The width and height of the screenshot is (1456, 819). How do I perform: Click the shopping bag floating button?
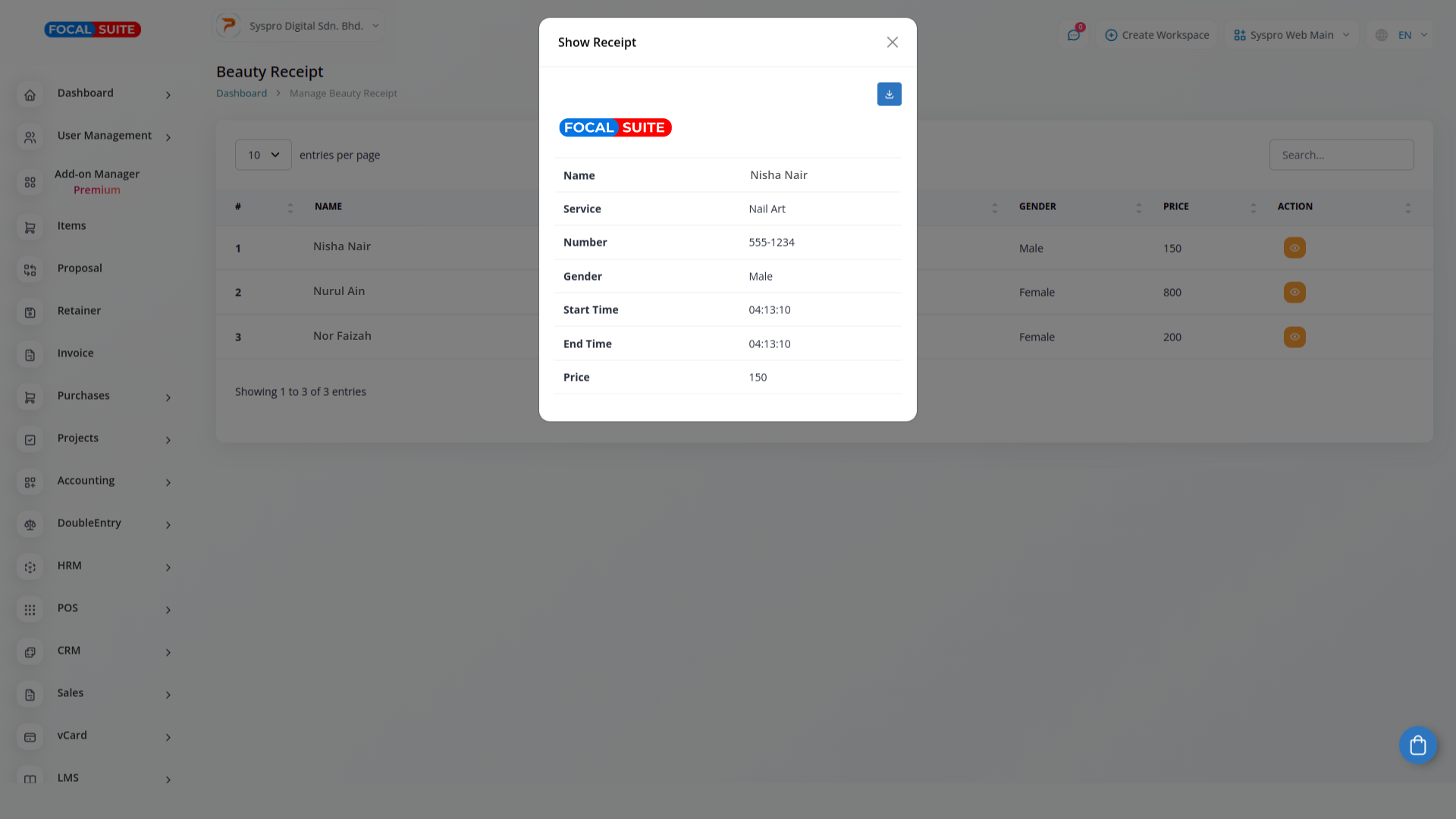tap(1417, 745)
